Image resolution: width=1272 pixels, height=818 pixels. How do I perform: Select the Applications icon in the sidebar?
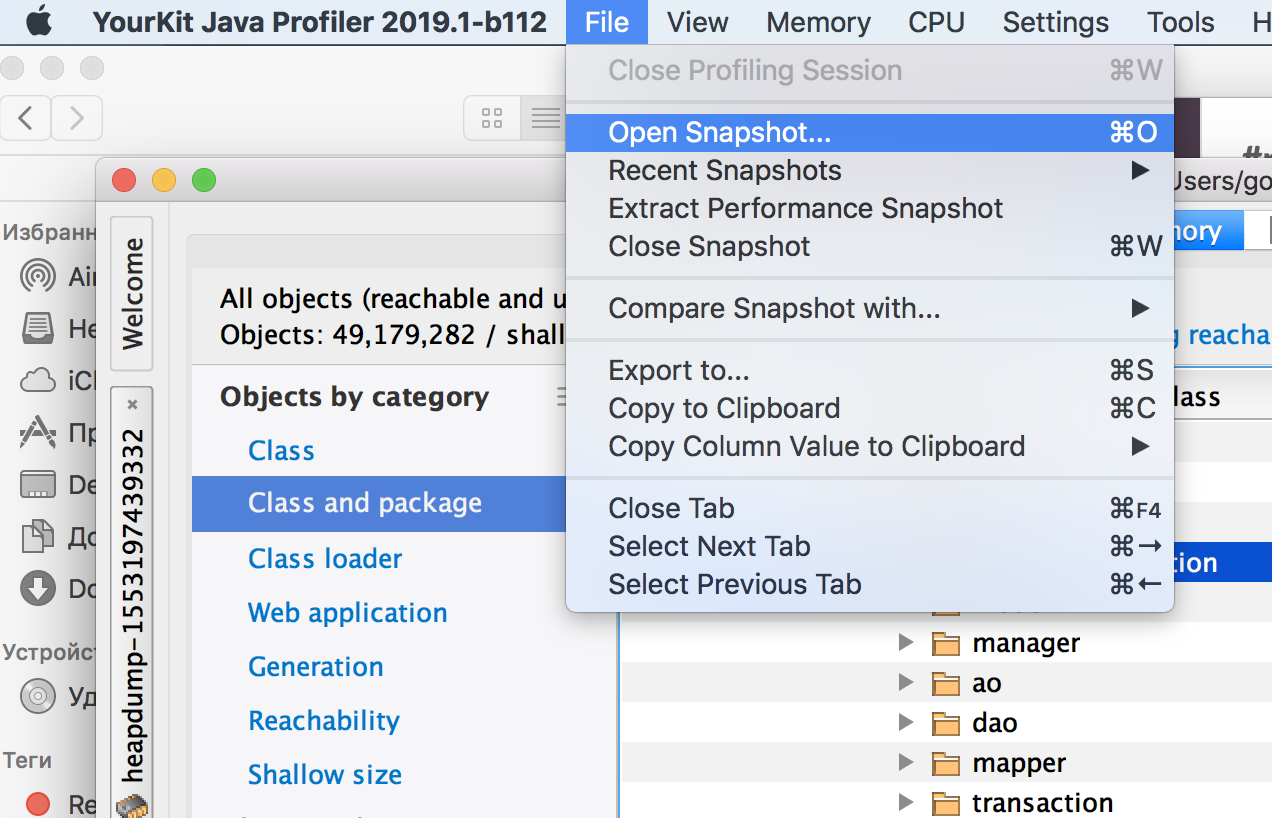point(36,433)
